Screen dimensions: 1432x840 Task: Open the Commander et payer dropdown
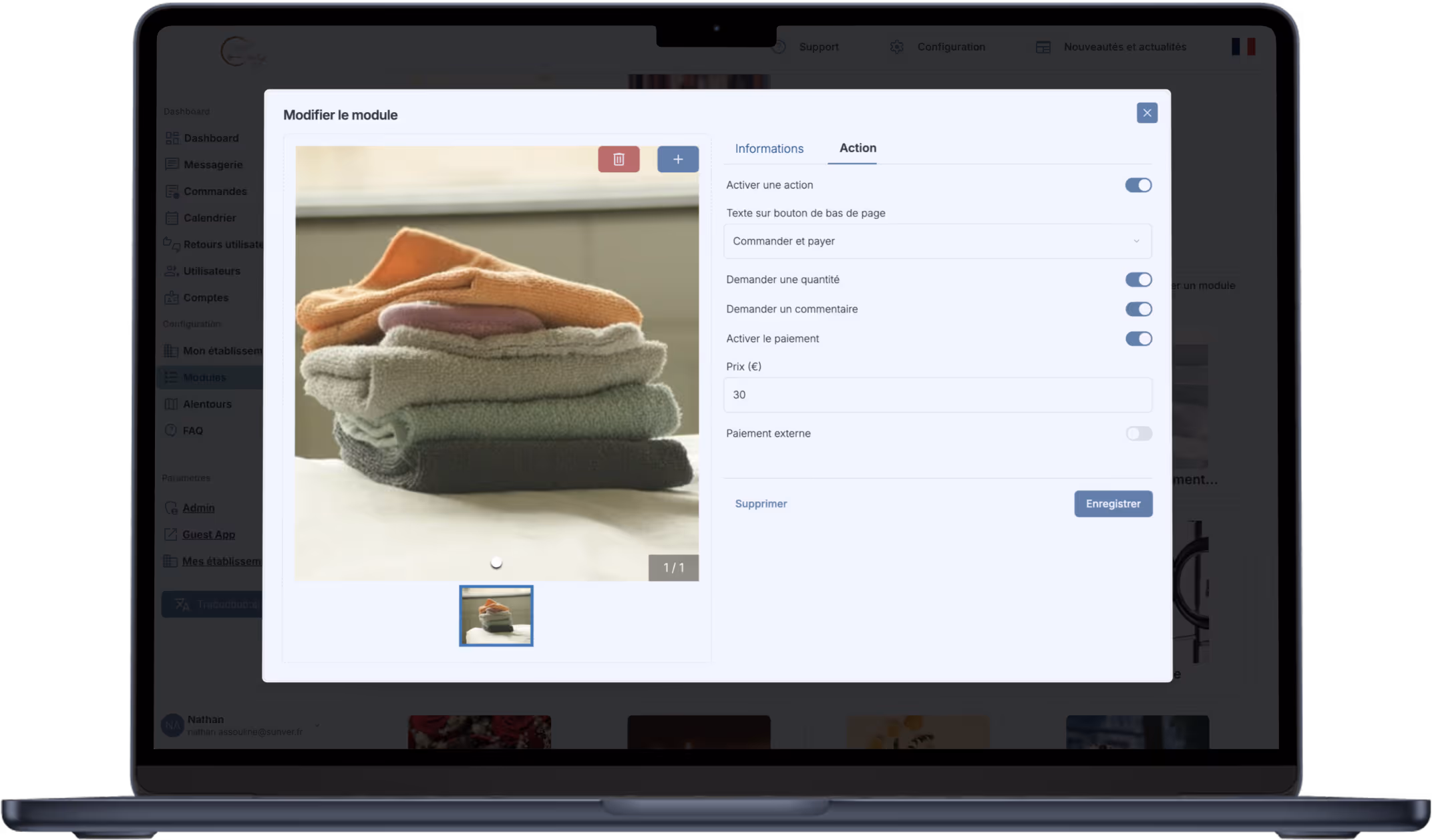point(937,241)
